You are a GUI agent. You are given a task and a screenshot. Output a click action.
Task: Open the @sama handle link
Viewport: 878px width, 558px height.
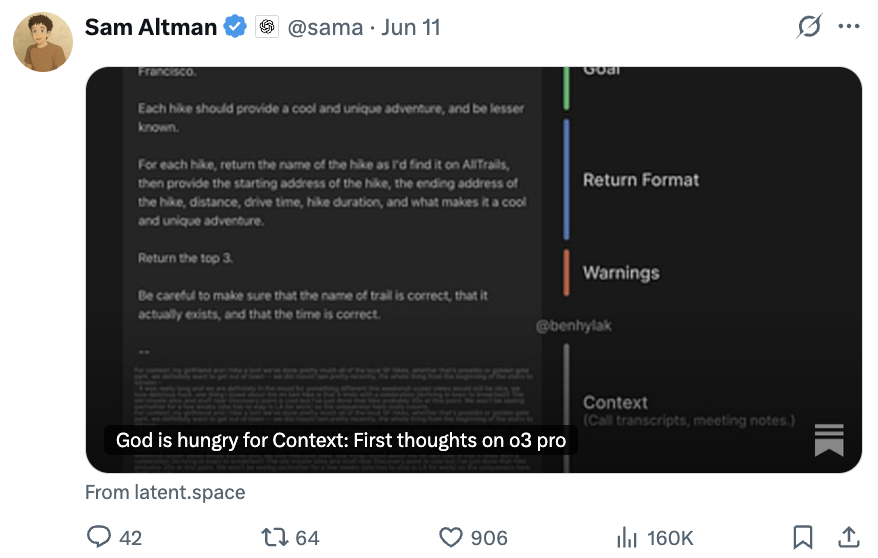[x=325, y=27]
